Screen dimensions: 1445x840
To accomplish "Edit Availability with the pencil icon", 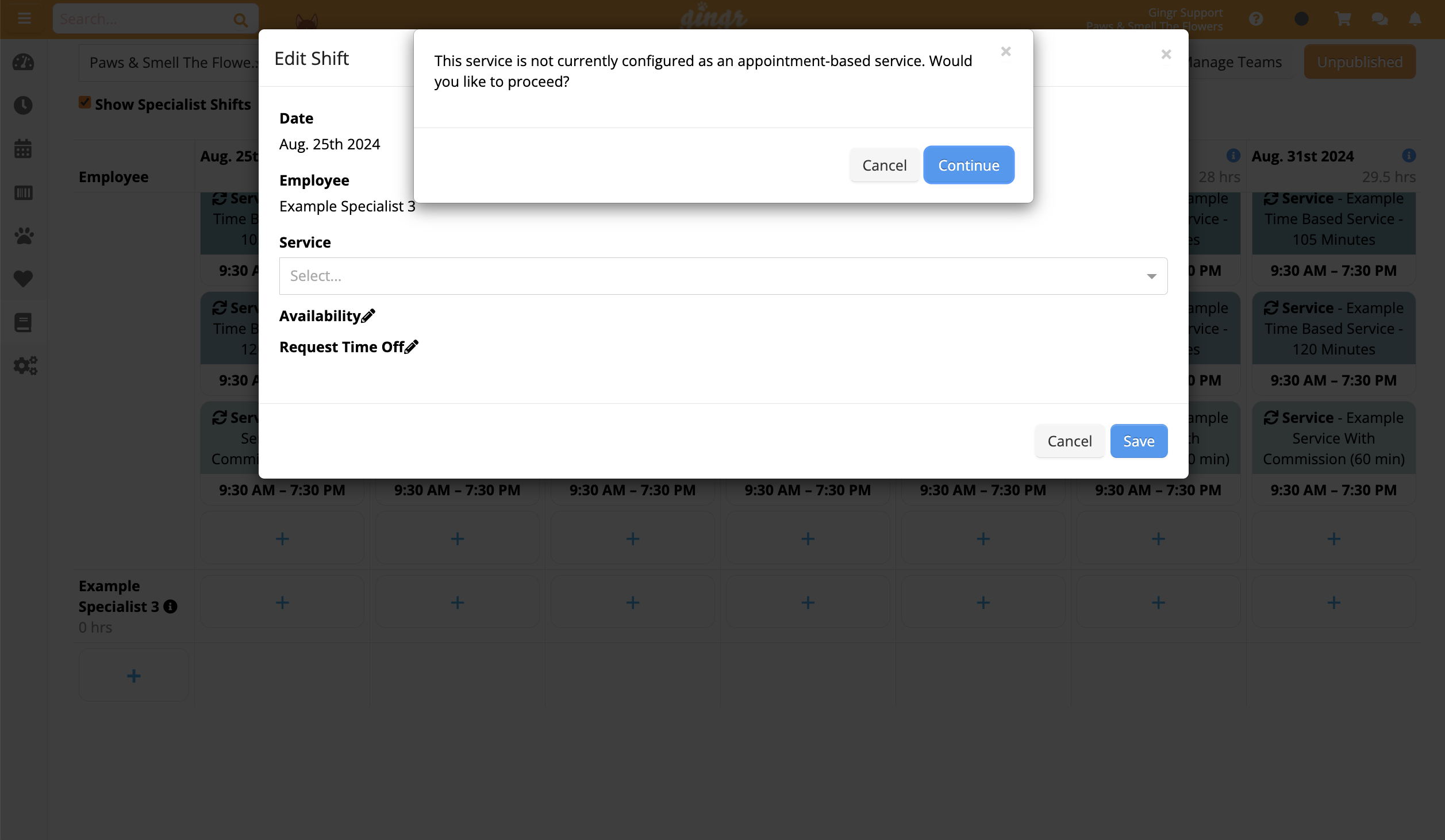I will [x=368, y=316].
